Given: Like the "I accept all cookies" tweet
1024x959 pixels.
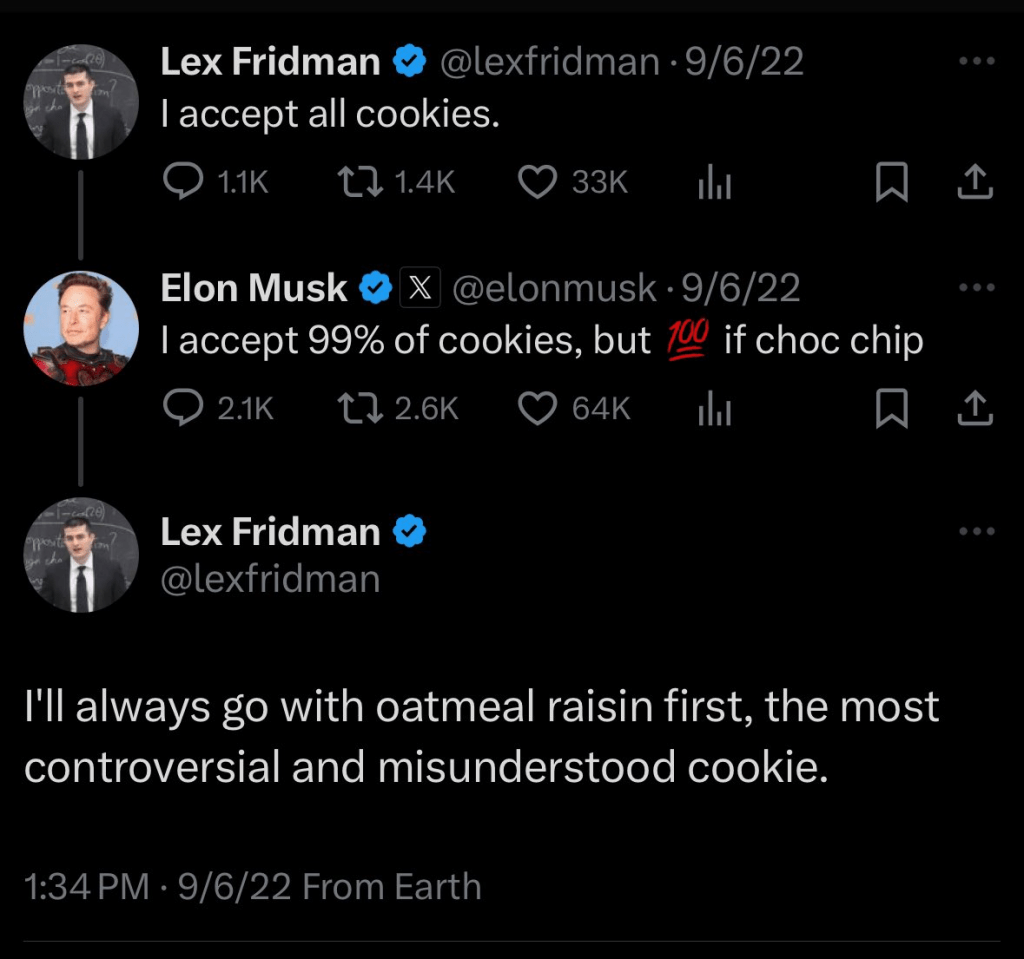Looking at the screenshot, I should (539, 181).
